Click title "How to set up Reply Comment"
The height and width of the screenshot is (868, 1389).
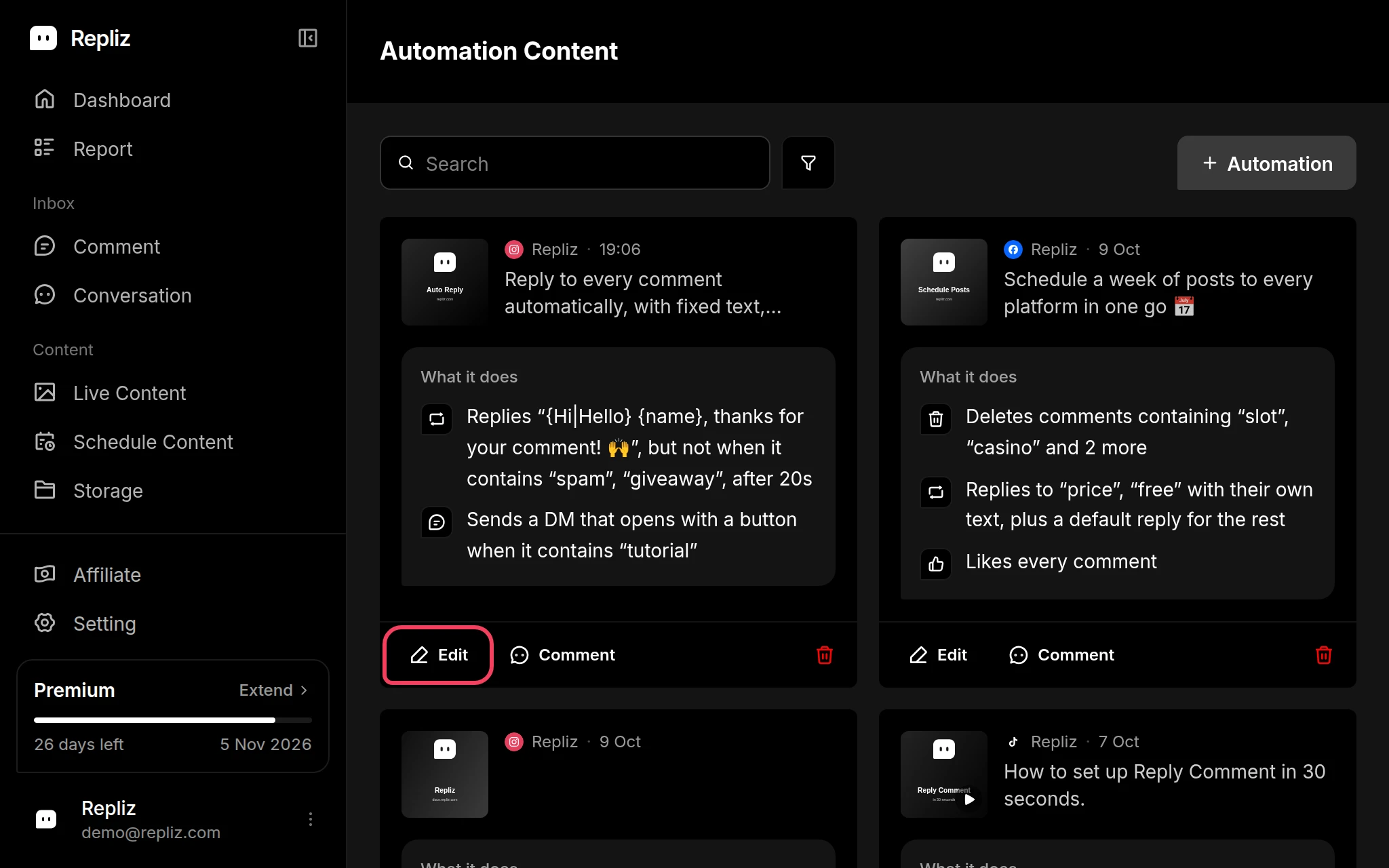pos(1165,785)
